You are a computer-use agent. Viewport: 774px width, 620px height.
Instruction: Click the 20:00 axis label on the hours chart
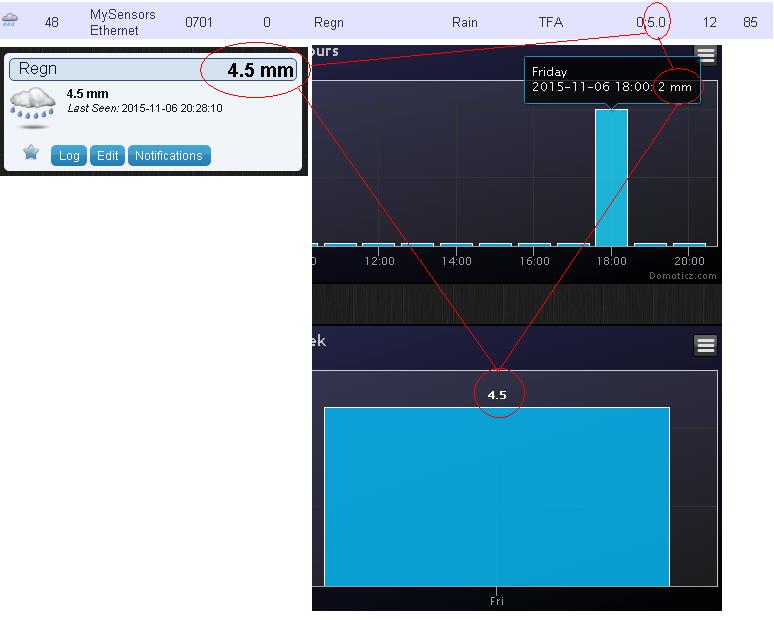click(689, 261)
